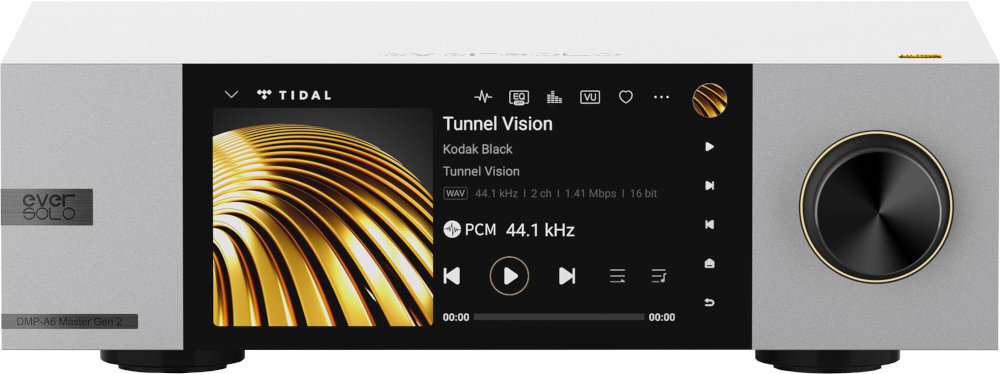
Task: Tap the side panel play icon
Action: [x=709, y=147]
